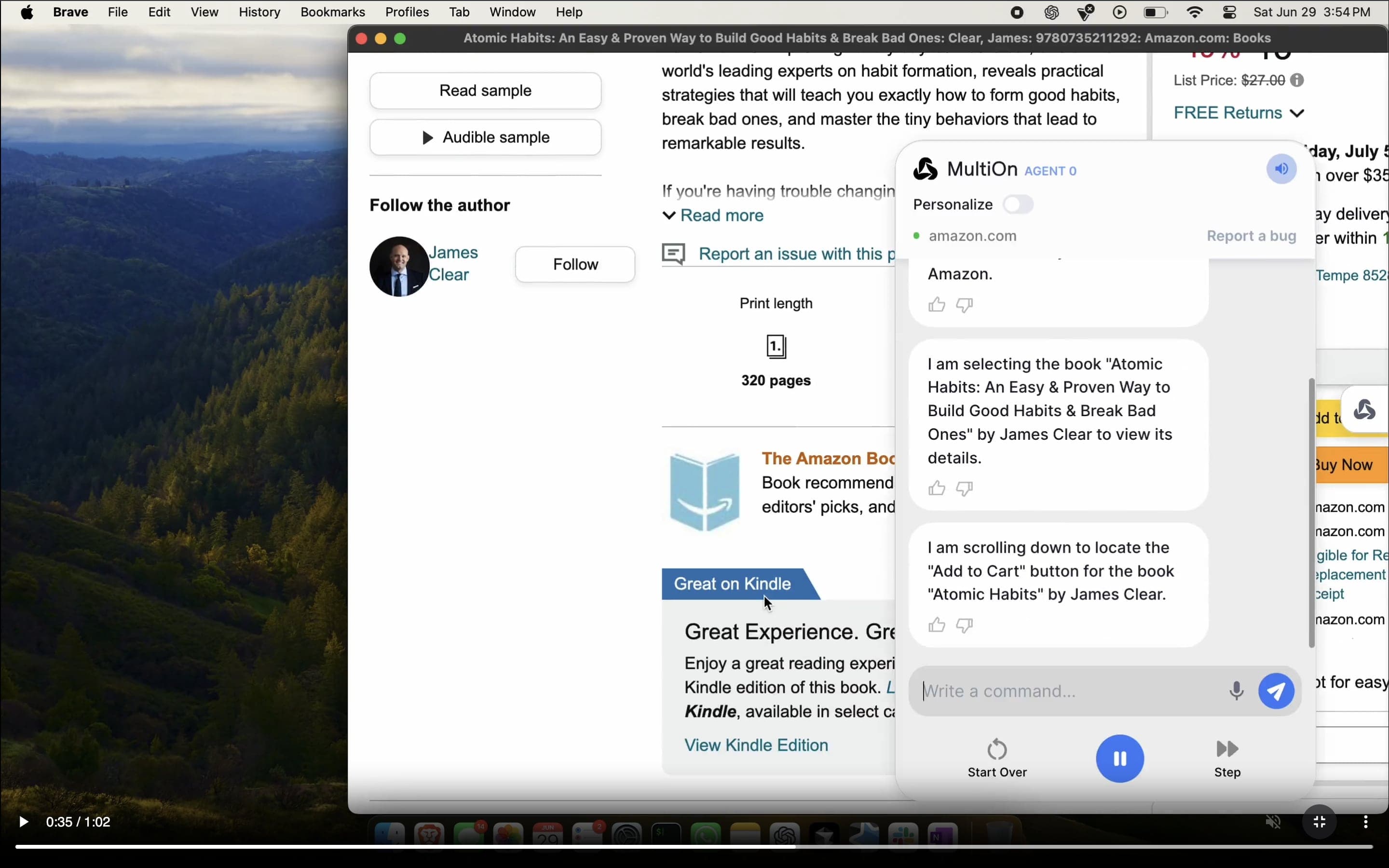Pause the MultiOn agent with blue button
Viewport: 1389px width, 868px height.
pos(1119,759)
